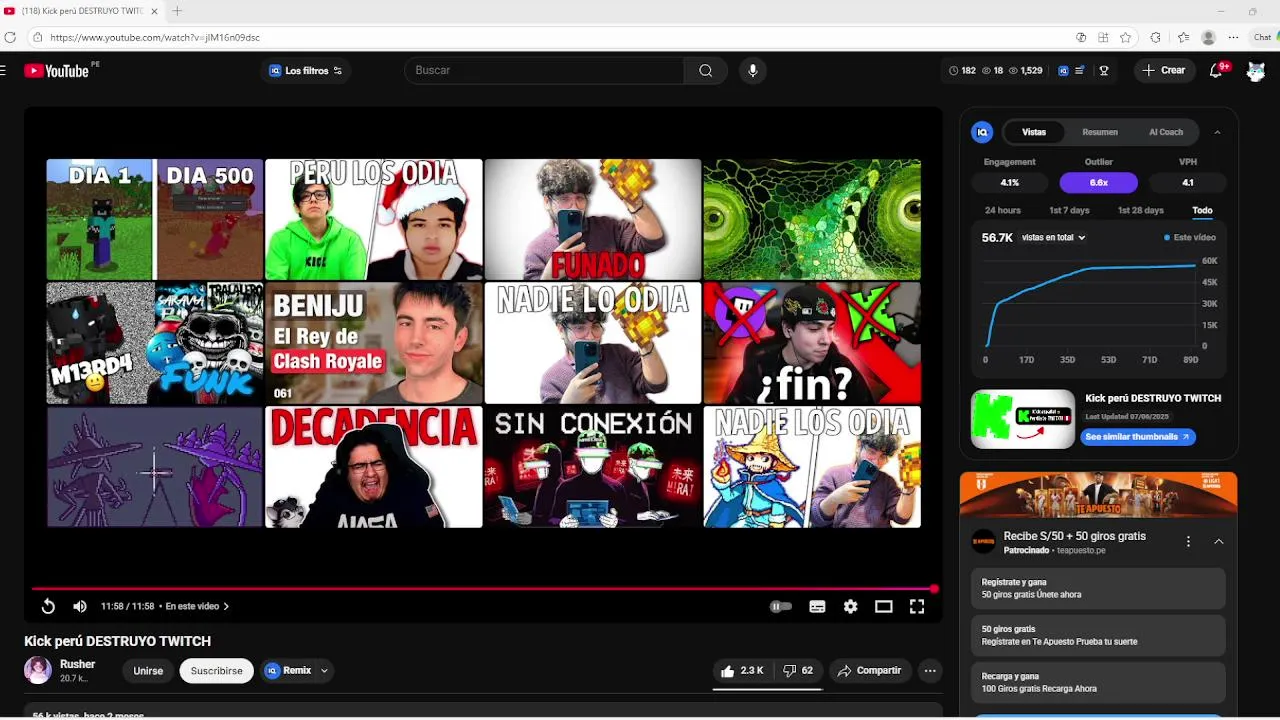Screen dimensions: 1280x720
Task: Open 'vistas en total' dropdown
Action: [x=1053, y=238]
